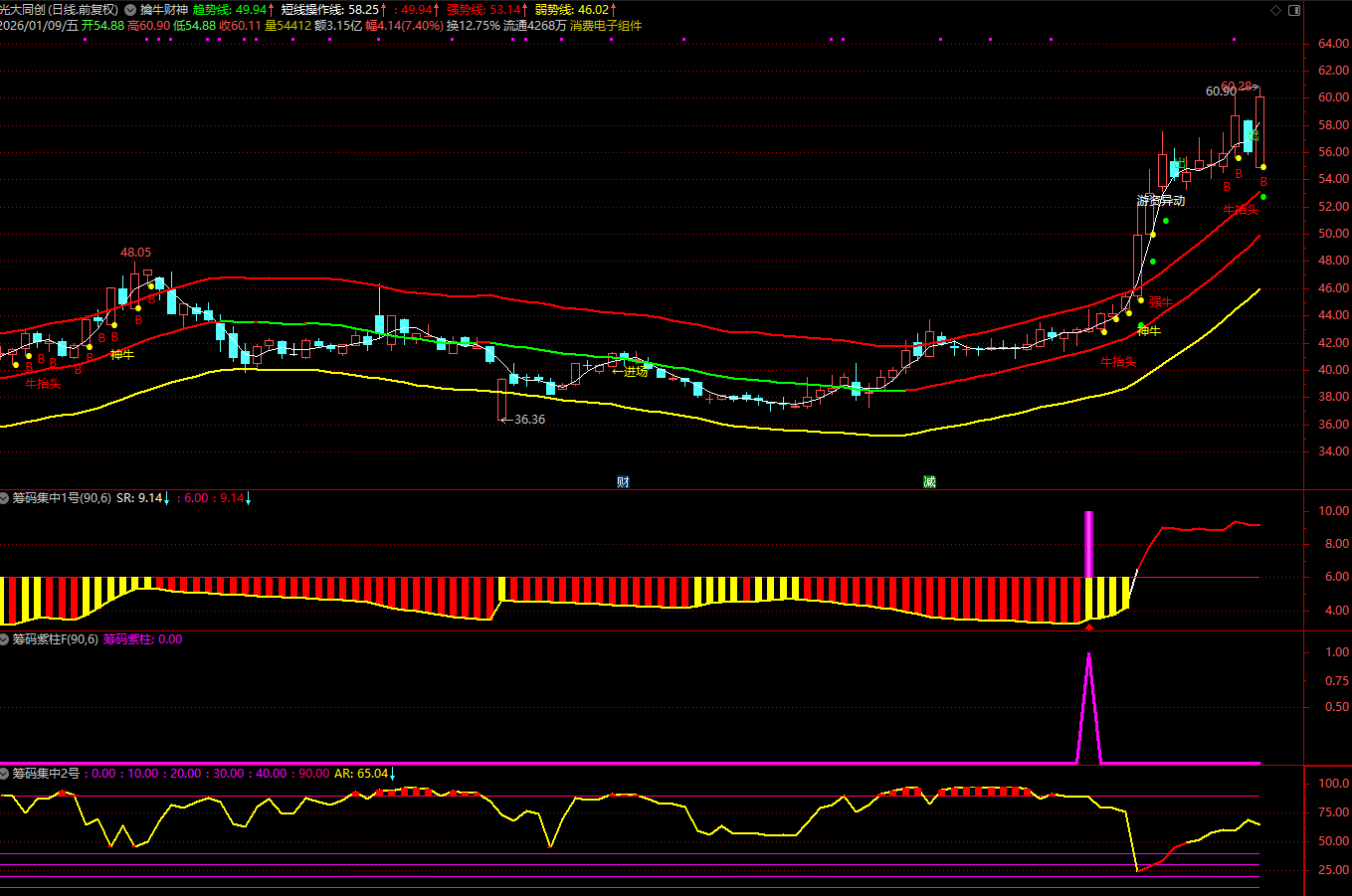Click the tall magenta bar in 筹码集中1号 panel
Screen dimensions: 1352x896
point(1088,544)
